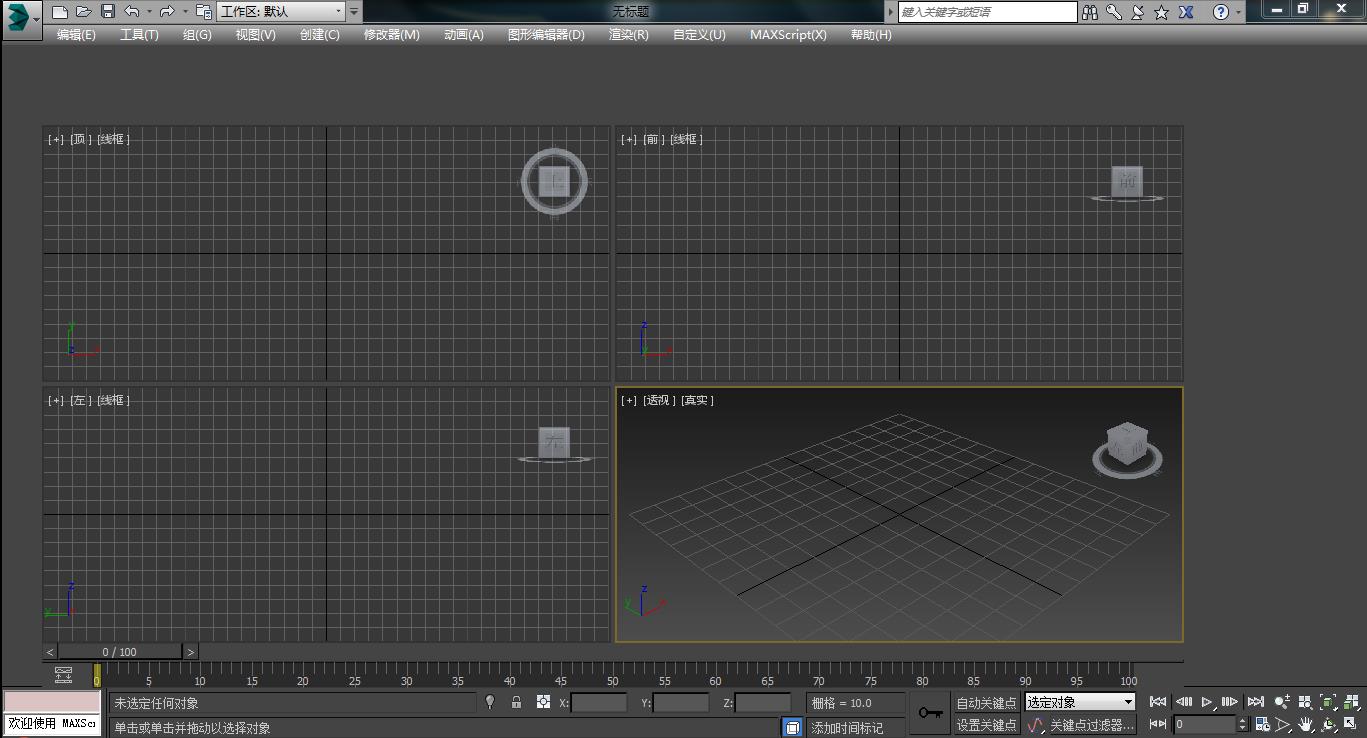Click the Play Animation button
The image size is (1367, 738).
(x=1207, y=702)
